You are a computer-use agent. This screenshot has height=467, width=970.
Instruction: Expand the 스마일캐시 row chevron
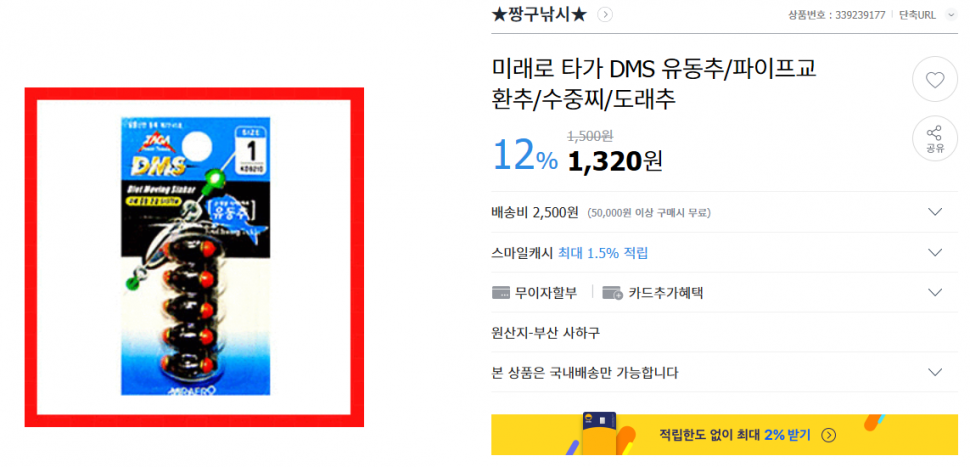[x=935, y=252]
